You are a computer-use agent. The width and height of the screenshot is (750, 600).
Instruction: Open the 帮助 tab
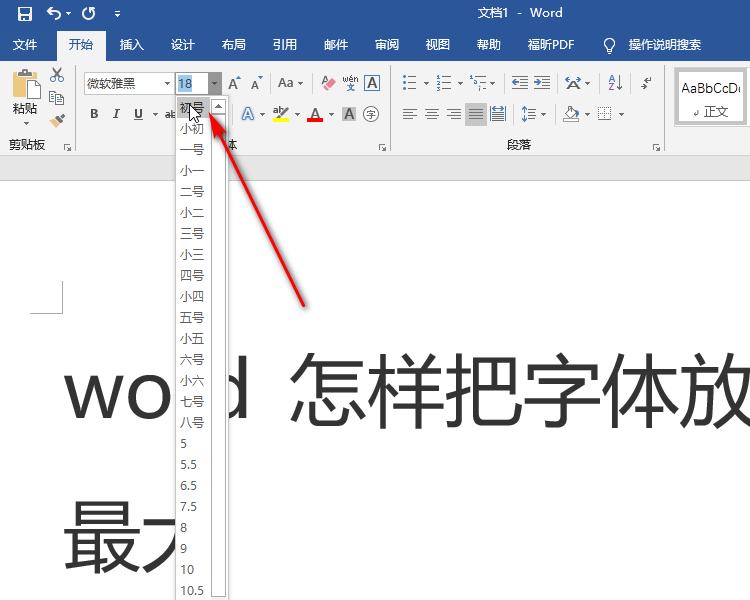pyautogui.click(x=488, y=45)
